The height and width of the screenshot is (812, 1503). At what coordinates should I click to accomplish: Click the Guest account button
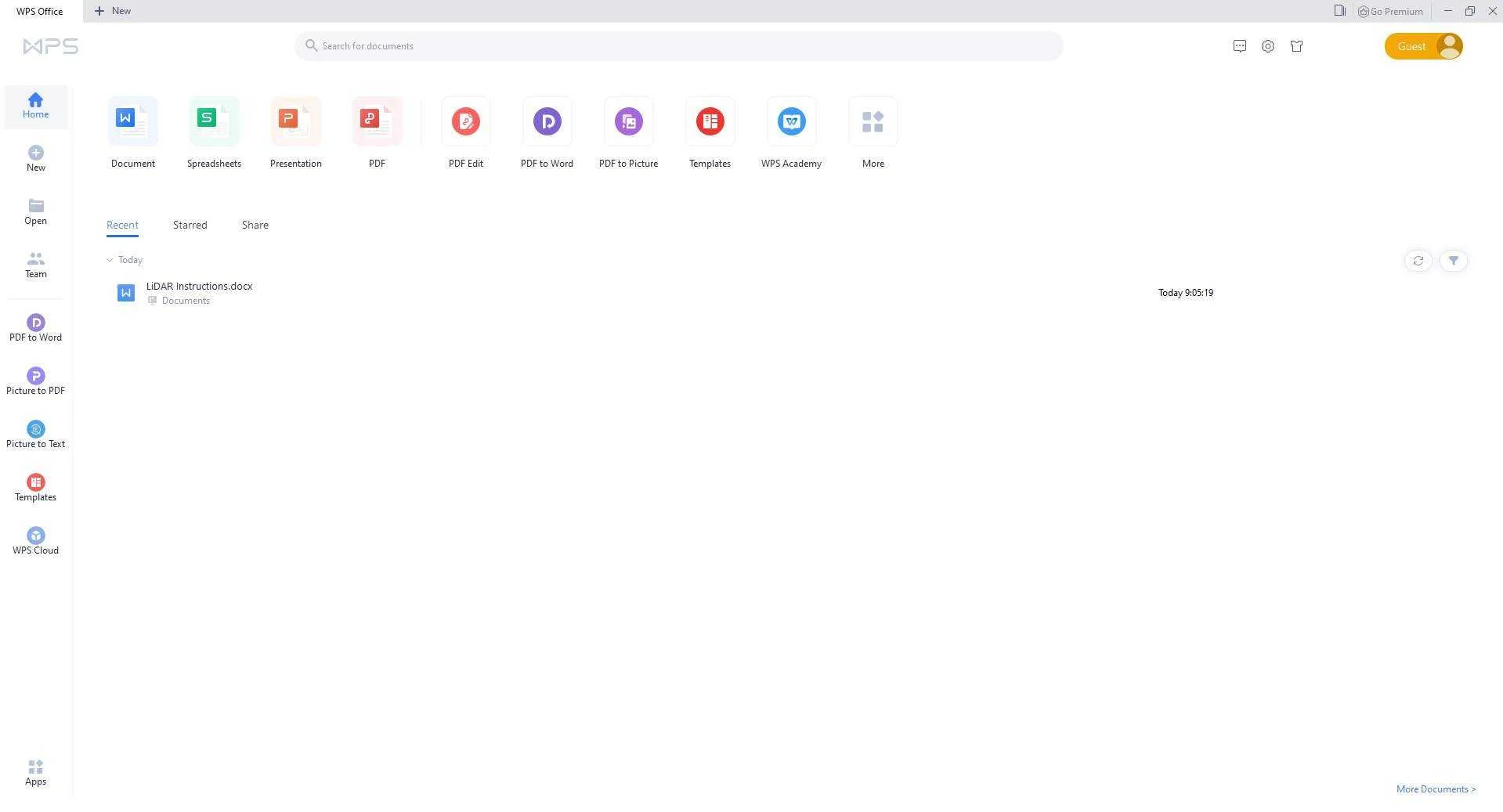tap(1423, 46)
